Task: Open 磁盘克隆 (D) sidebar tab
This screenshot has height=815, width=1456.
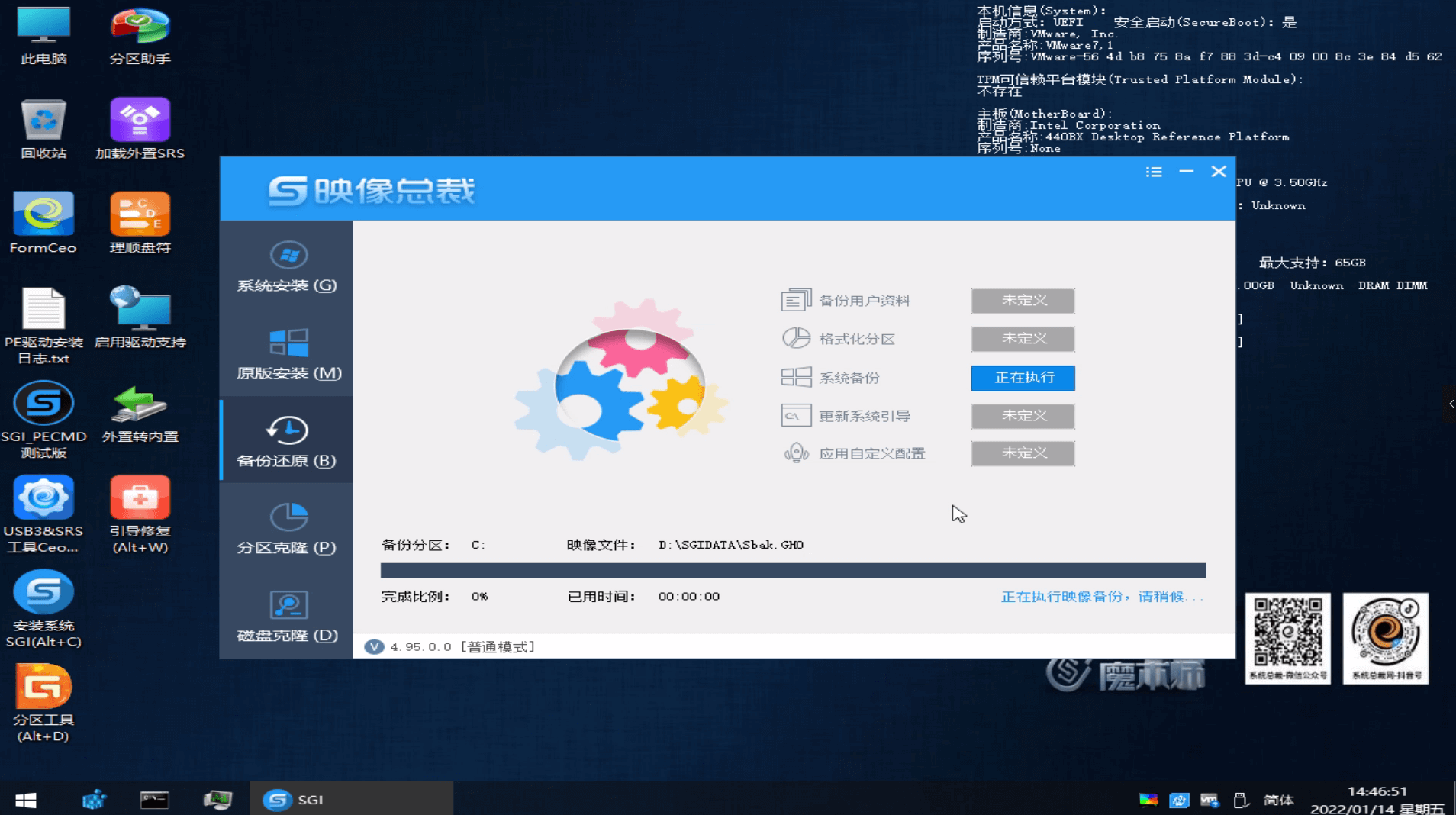Action: (x=287, y=616)
